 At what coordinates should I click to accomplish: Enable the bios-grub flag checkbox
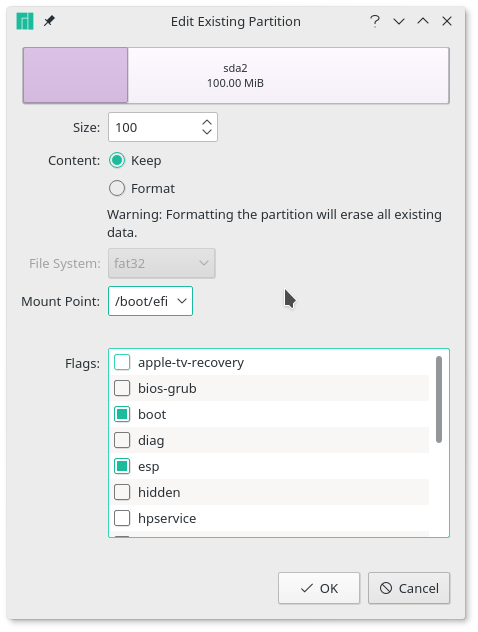click(122, 388)
